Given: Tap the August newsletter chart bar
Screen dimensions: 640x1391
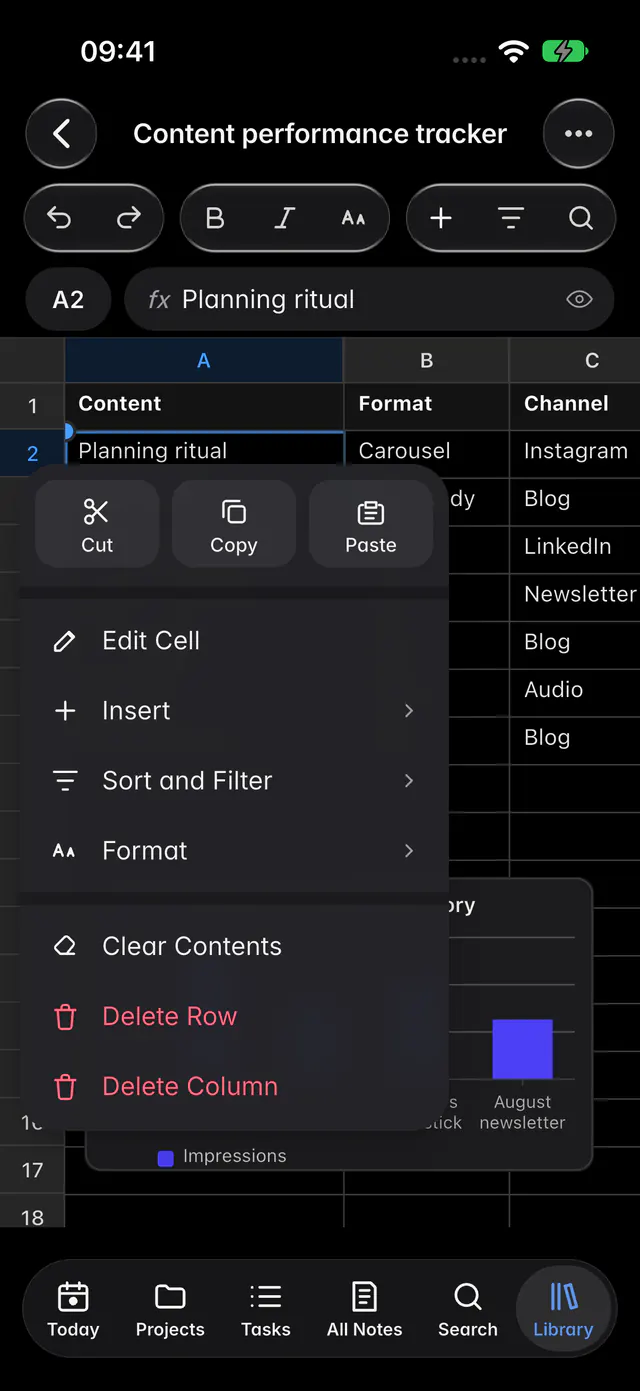Looking at the screenshot, I should coord(522,1049).
